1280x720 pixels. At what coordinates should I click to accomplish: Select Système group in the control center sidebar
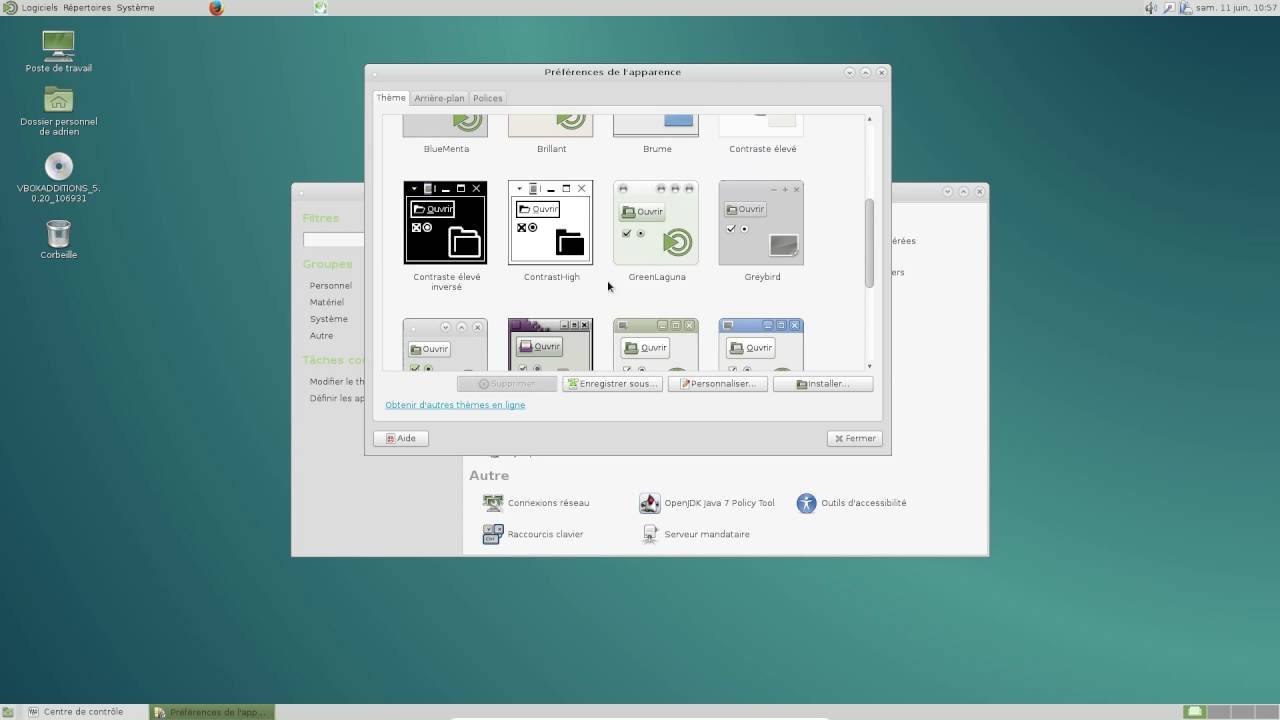(x=329, y=319)
